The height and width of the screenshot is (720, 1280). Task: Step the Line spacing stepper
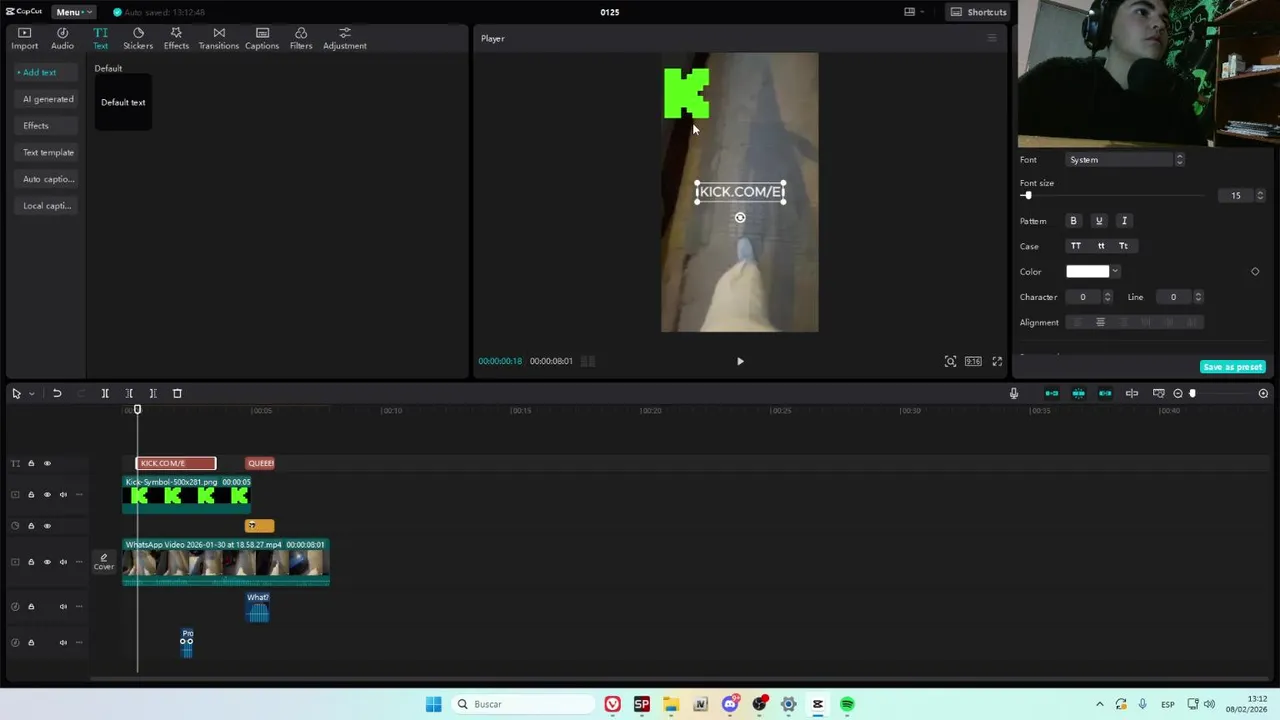point(1198,297)
